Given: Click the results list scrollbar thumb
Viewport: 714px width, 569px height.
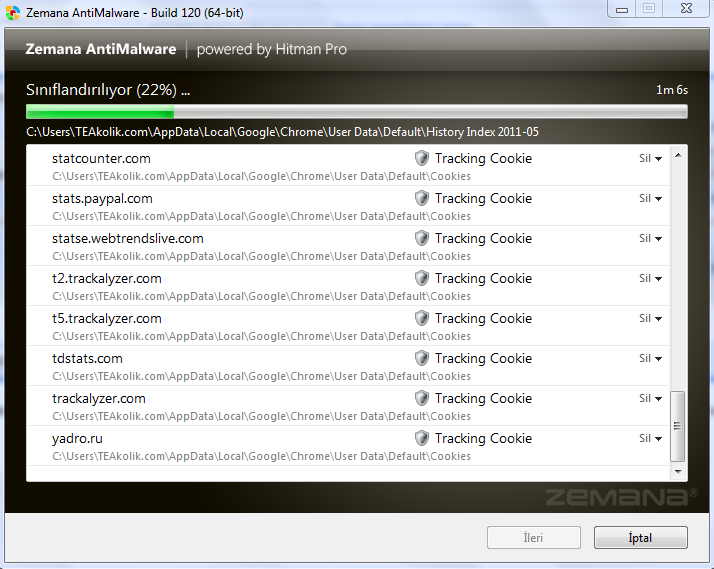Looking at the screenshot, I should (678, 426).
